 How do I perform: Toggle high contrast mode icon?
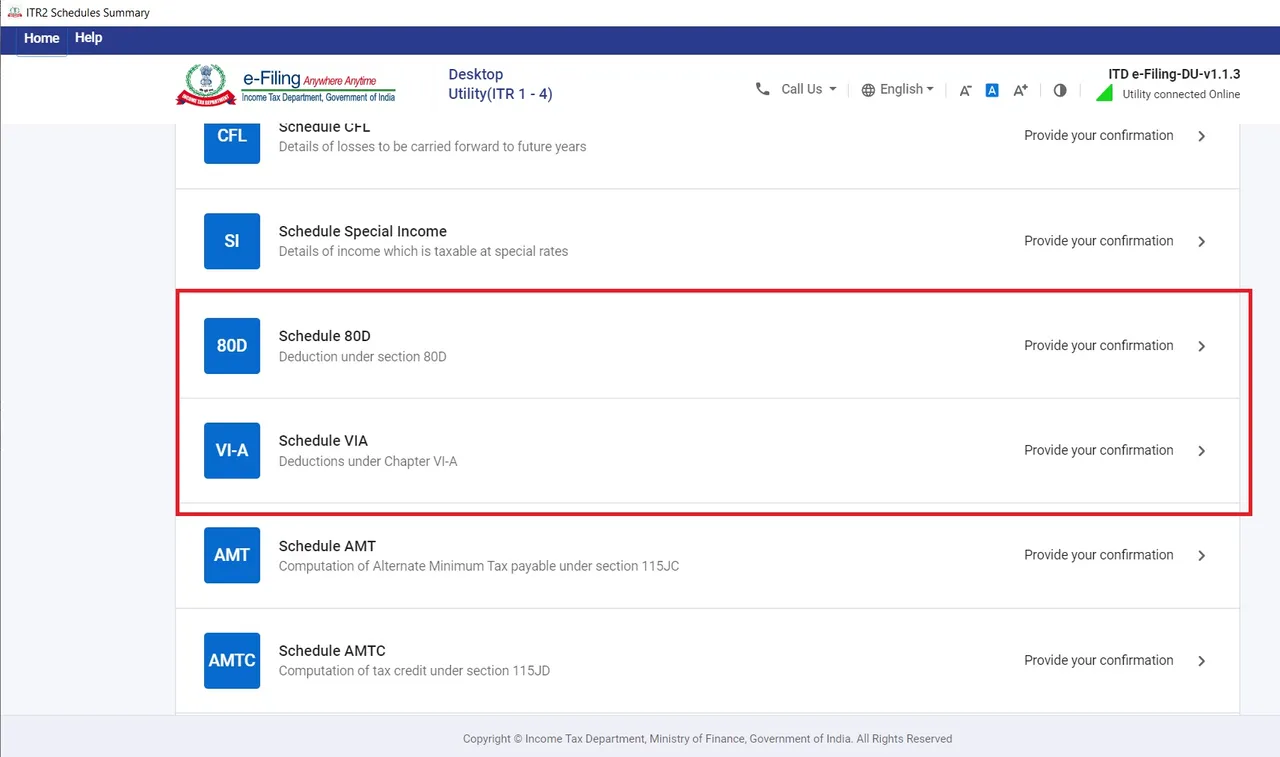coord(1060,90)
